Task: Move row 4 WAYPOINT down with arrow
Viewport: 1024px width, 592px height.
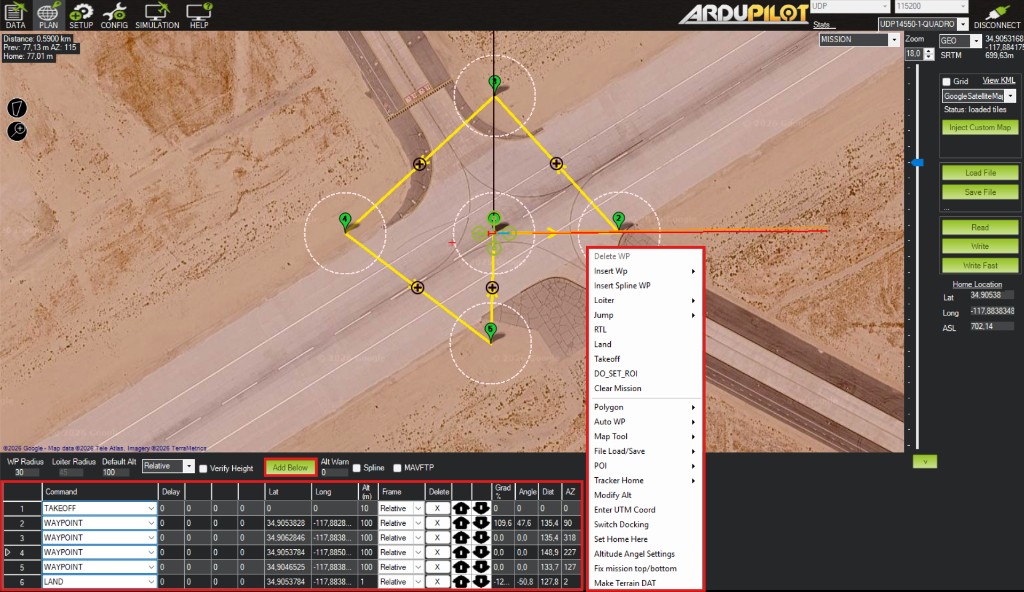Action: pos(481,552)
